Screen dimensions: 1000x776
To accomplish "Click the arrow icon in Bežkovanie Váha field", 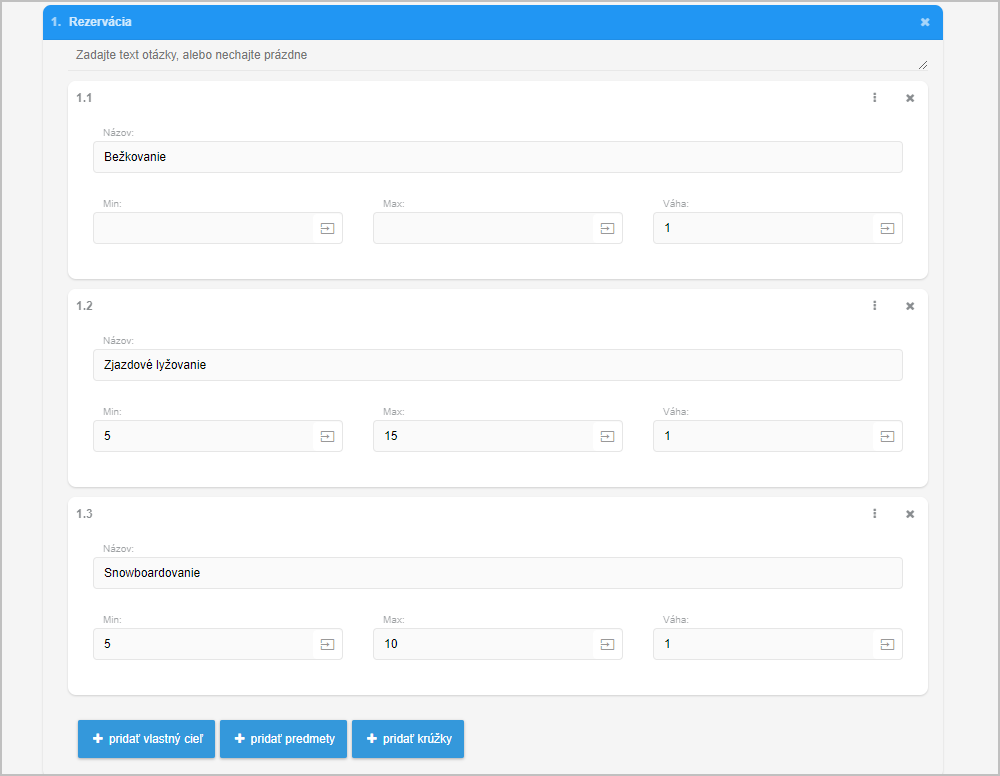I will click(x=887, y=228).
